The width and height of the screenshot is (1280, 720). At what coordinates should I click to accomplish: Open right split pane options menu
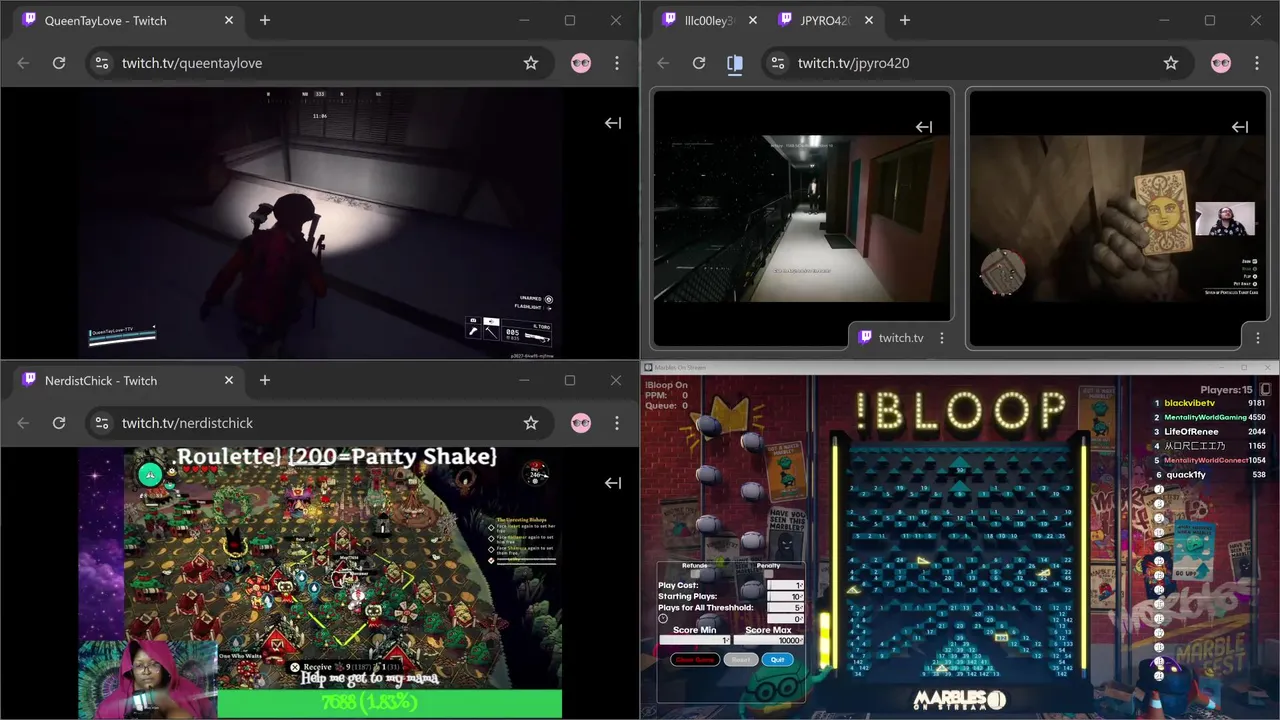[1256, 338]
